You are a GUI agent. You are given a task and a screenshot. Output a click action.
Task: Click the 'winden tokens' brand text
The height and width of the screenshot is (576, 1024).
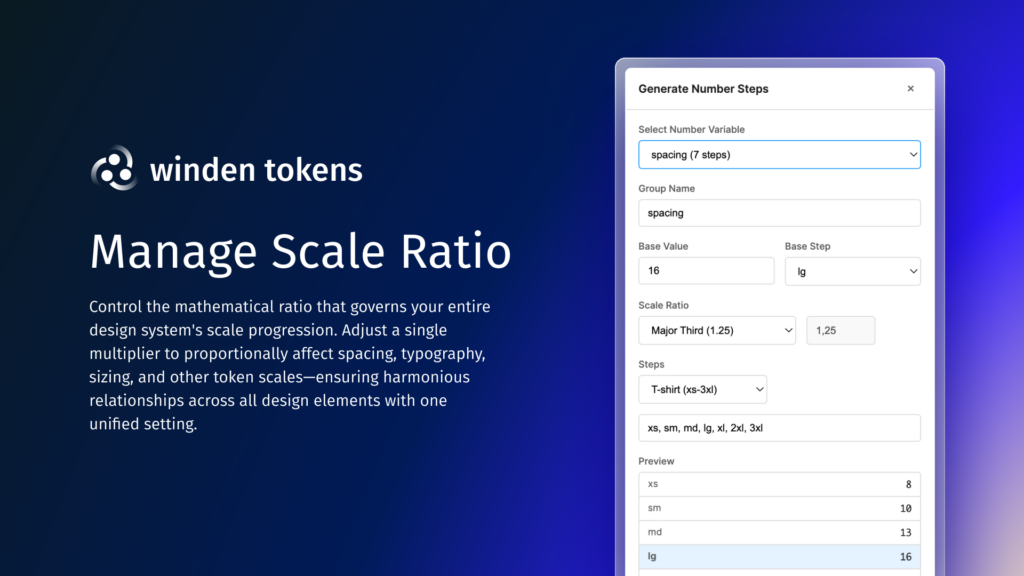click(256, 170)
